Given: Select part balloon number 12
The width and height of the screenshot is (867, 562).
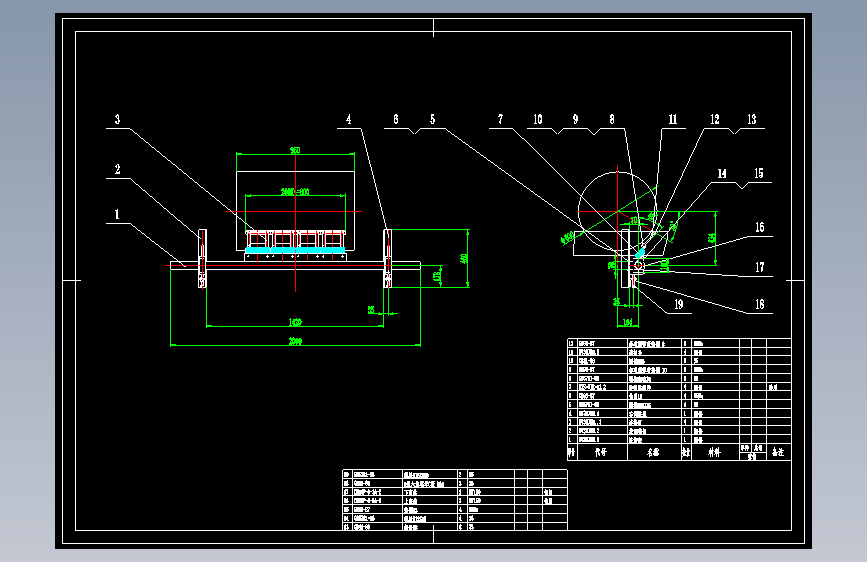Looking at the screenshot, I should click(715, 119).
